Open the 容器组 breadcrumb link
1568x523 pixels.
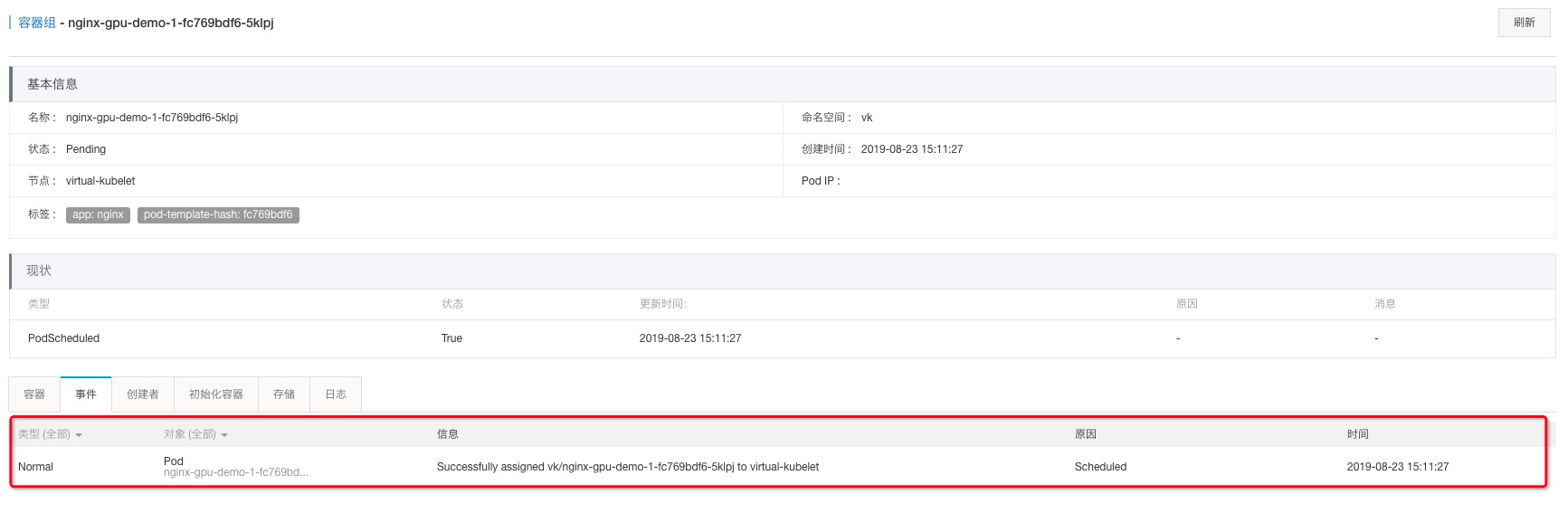[37, 23]
